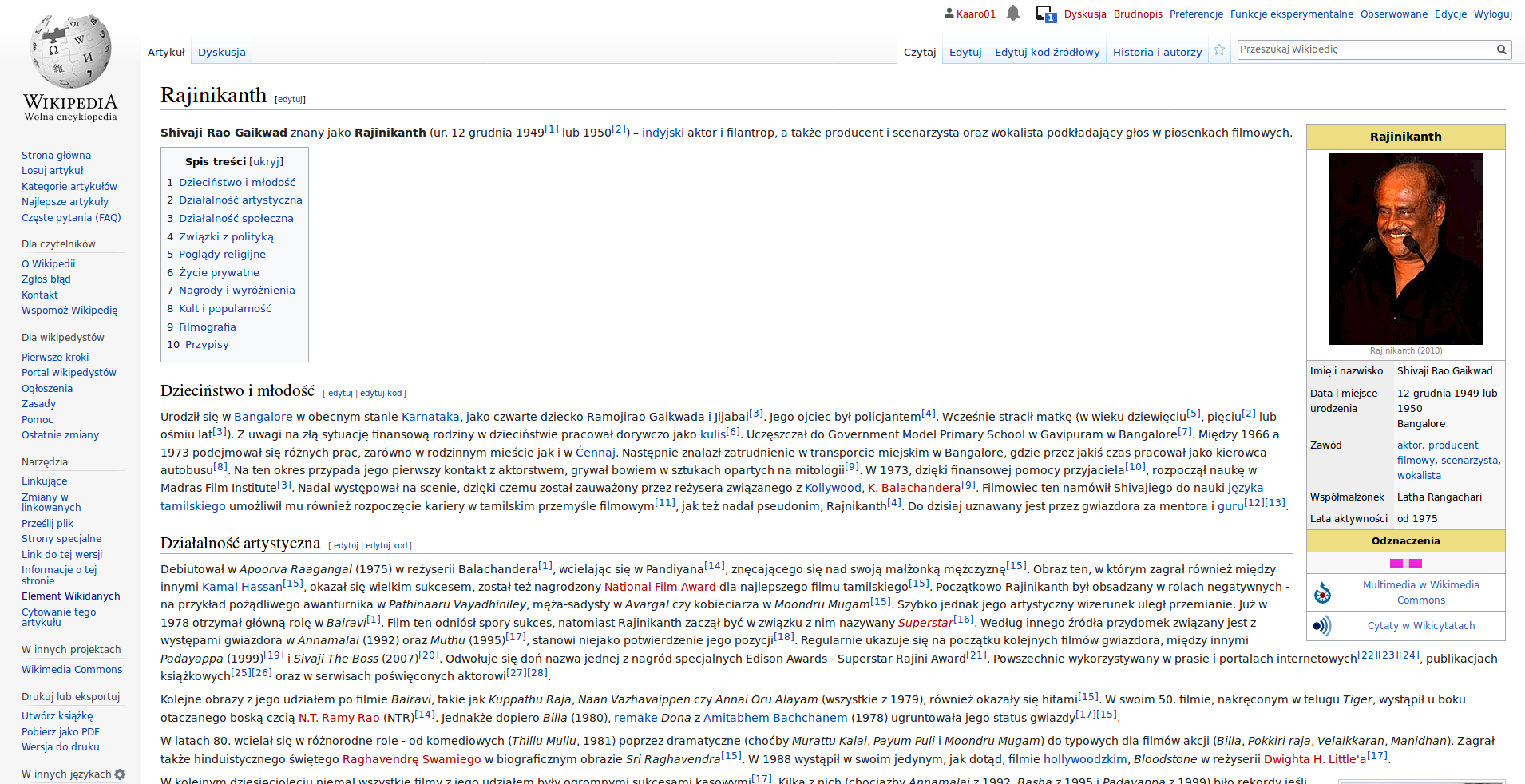Open the aktor link in infobox
Viewport: 1525px width, 784px height.
[x=1409, y=445]
